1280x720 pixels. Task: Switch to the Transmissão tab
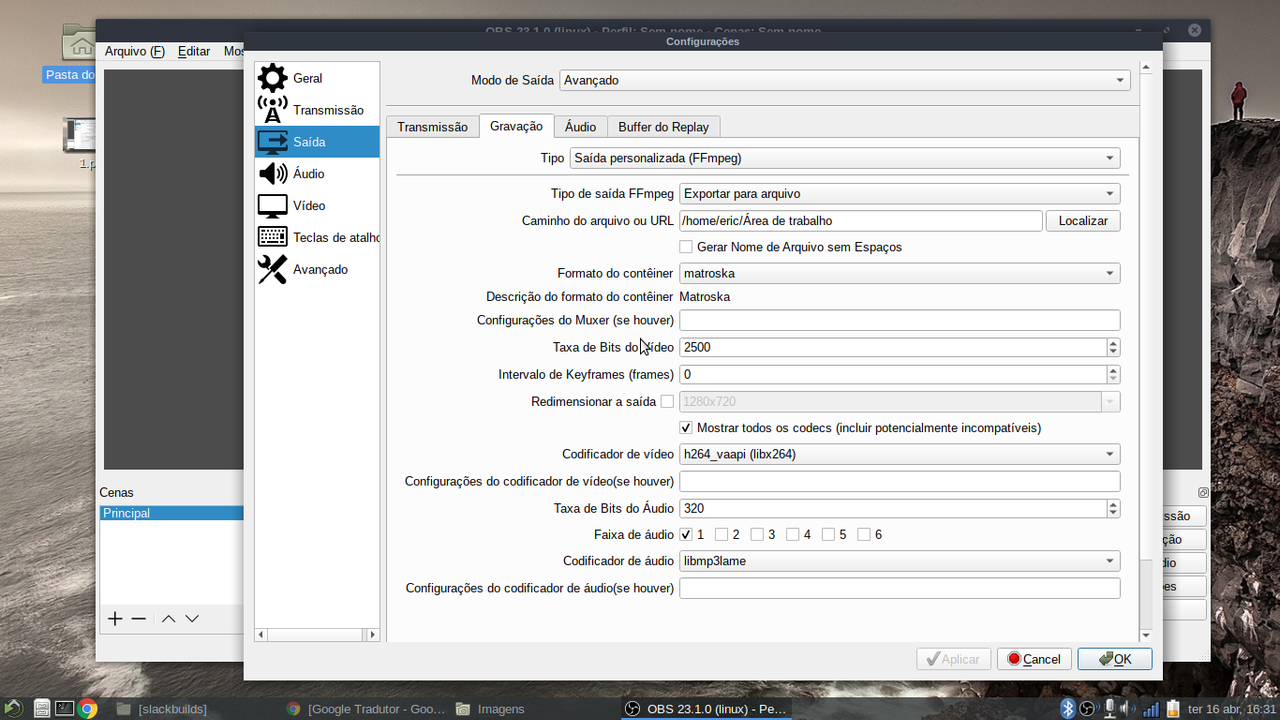coord(432,127)
